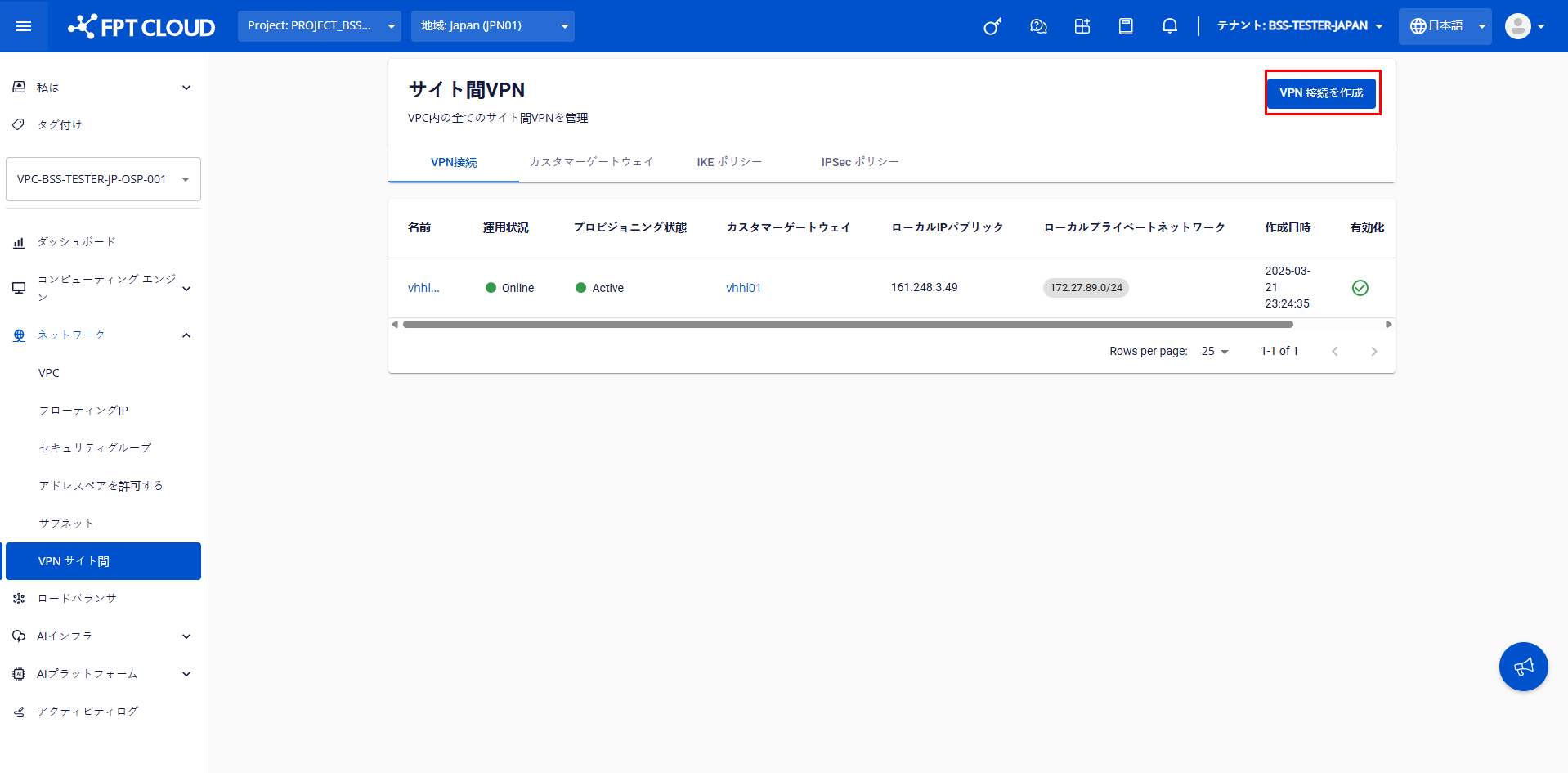Viewport: 1568px width, 773px height.
Task: Open タグ付け in the sidebar
Action: click(103, 124)
